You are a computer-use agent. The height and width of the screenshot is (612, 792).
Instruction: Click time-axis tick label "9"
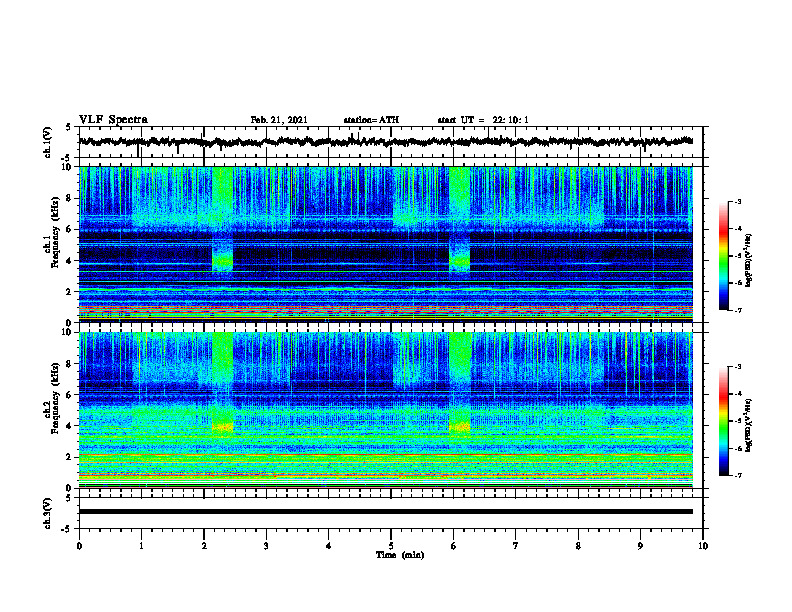click(640, 546)
